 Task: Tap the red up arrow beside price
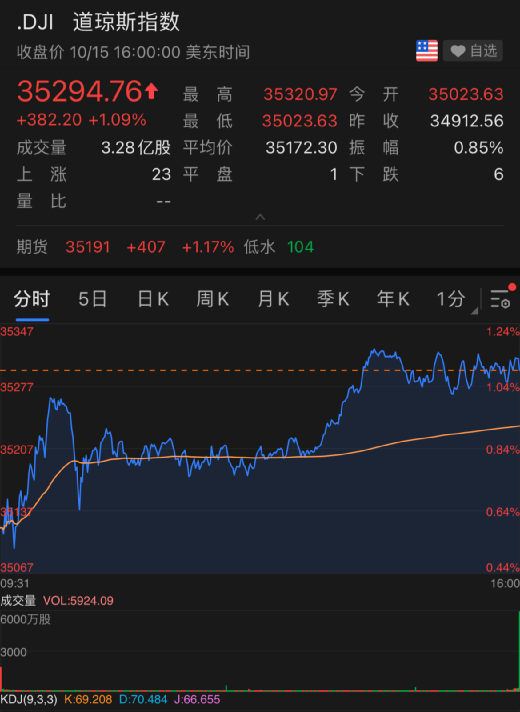click(152, 91)
